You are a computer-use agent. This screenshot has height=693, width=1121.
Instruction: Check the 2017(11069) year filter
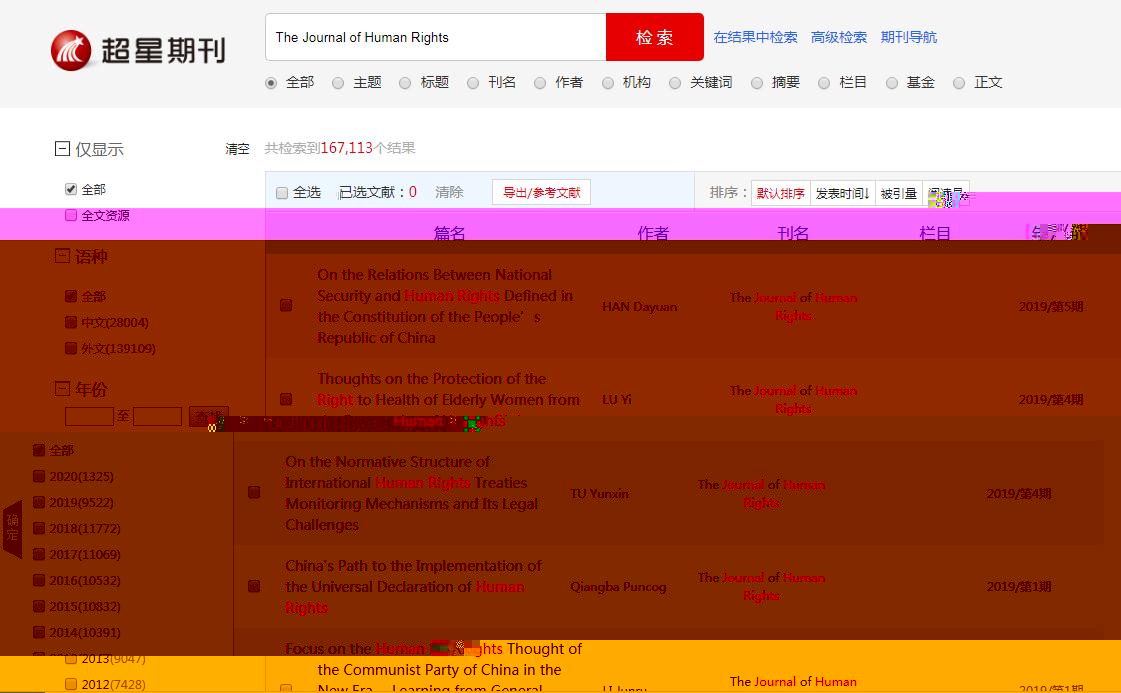click(x=39, y=554)
